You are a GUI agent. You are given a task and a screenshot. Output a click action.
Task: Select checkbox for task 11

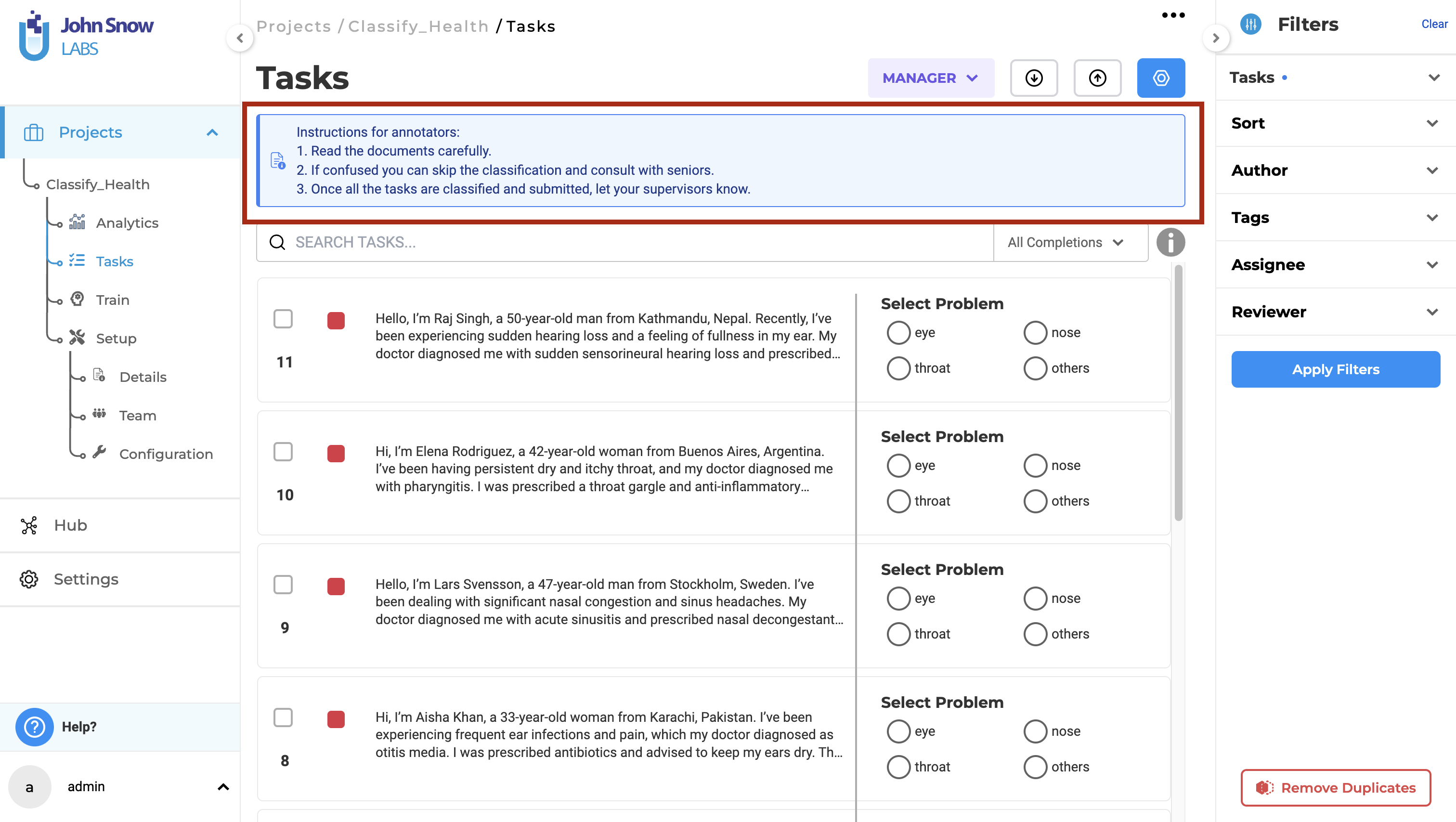tap(283, 319)
